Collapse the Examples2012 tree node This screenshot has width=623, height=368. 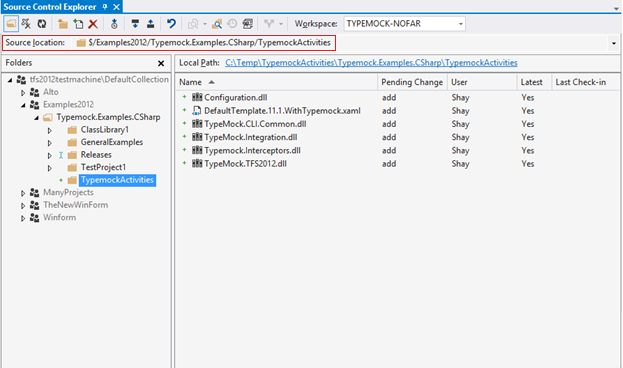tap(23, 105)
